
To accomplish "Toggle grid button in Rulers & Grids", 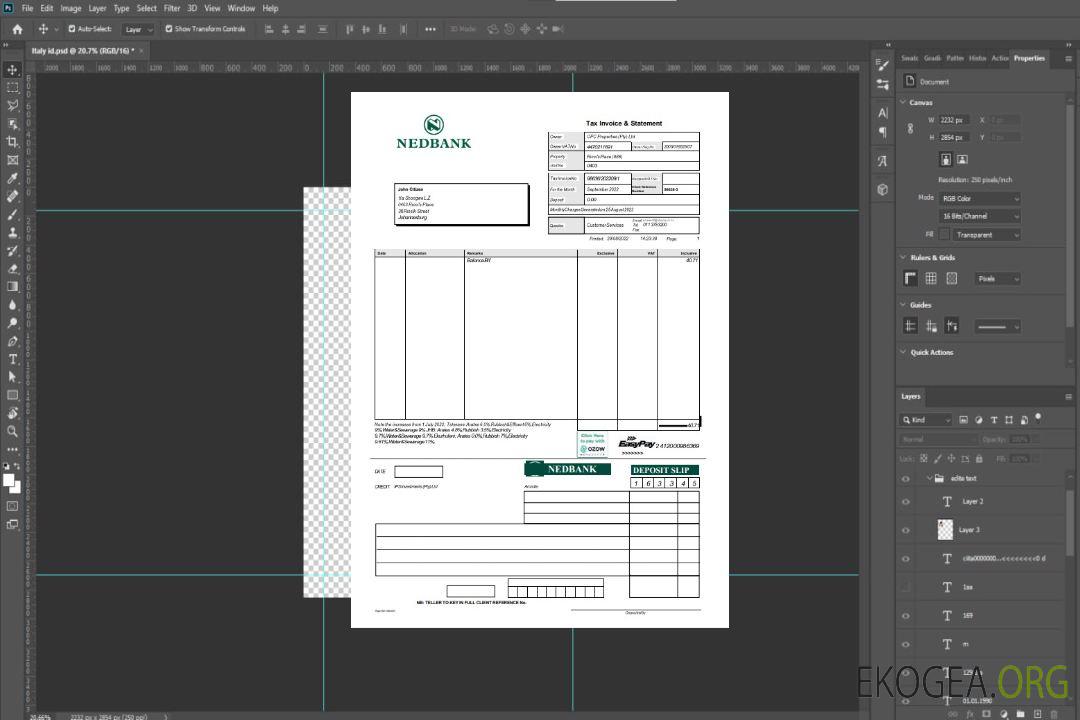I will click(931, 278).
